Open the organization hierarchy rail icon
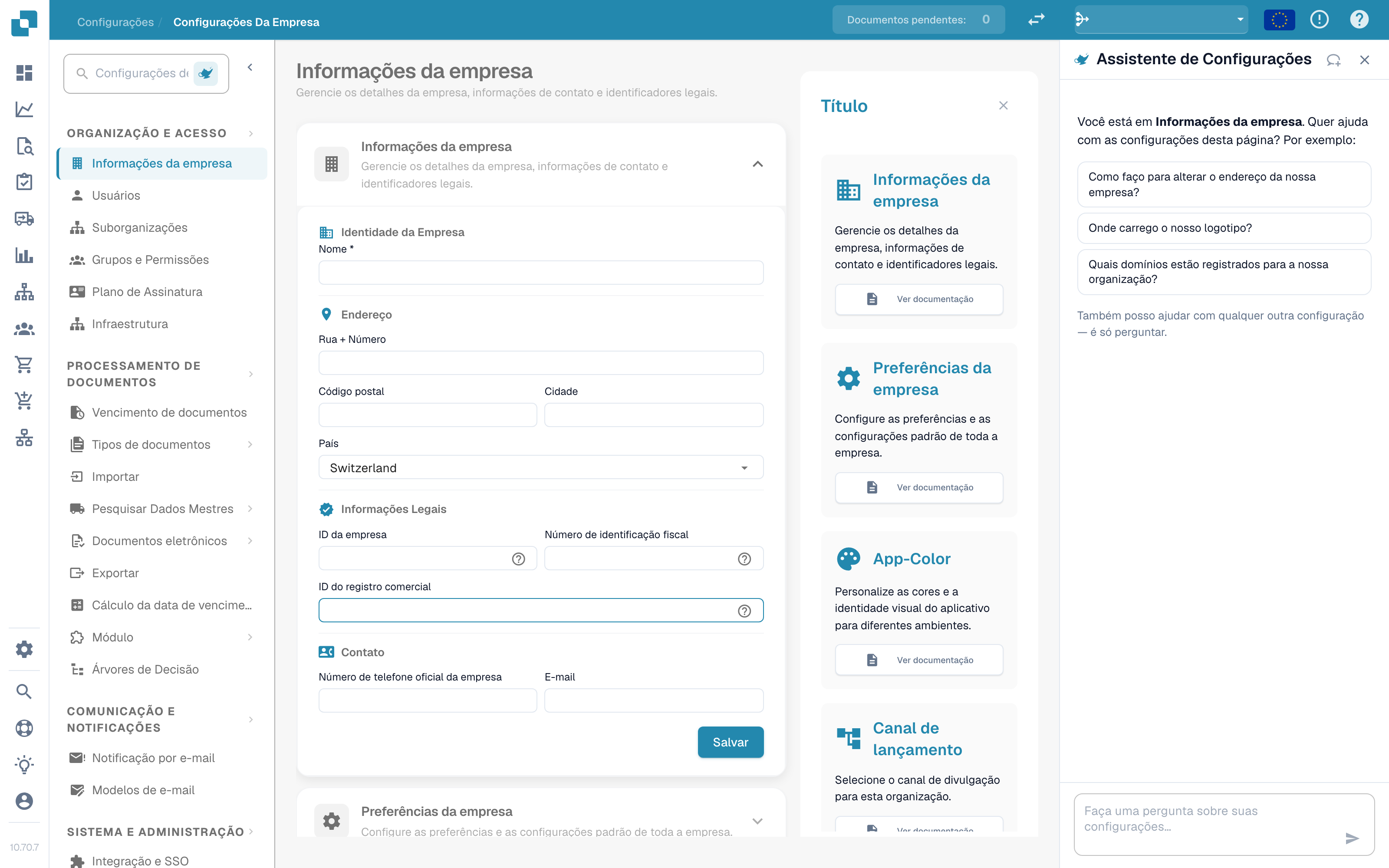This screenshot has height=868, width=1389. point(24,292)
